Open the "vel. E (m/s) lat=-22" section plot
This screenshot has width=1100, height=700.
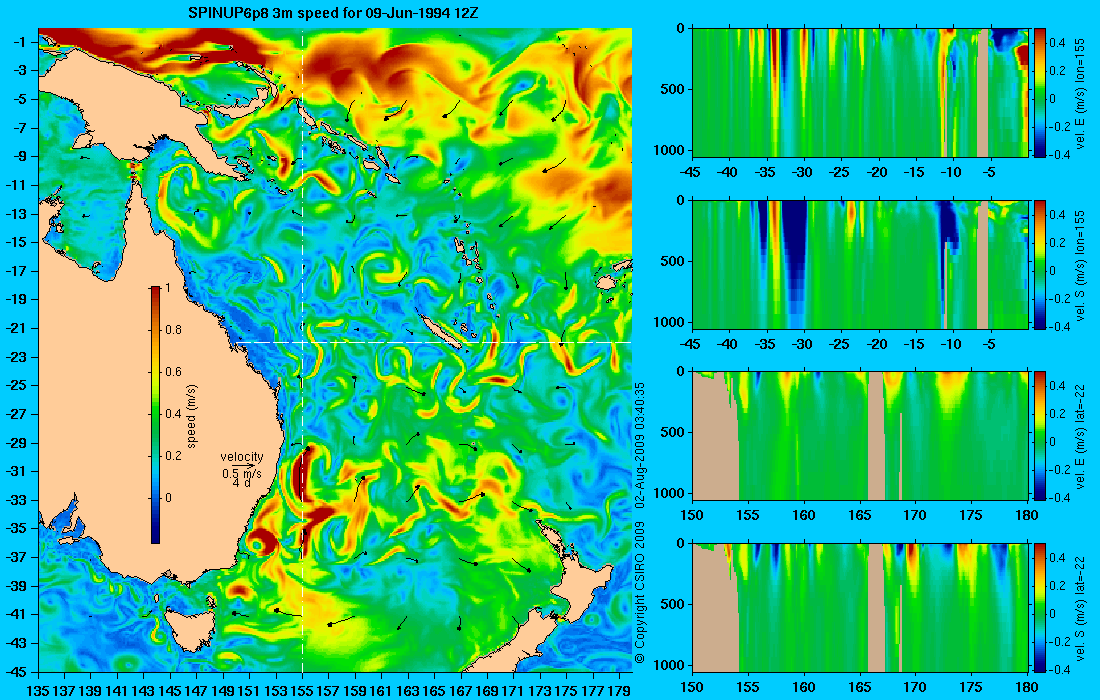860,436
